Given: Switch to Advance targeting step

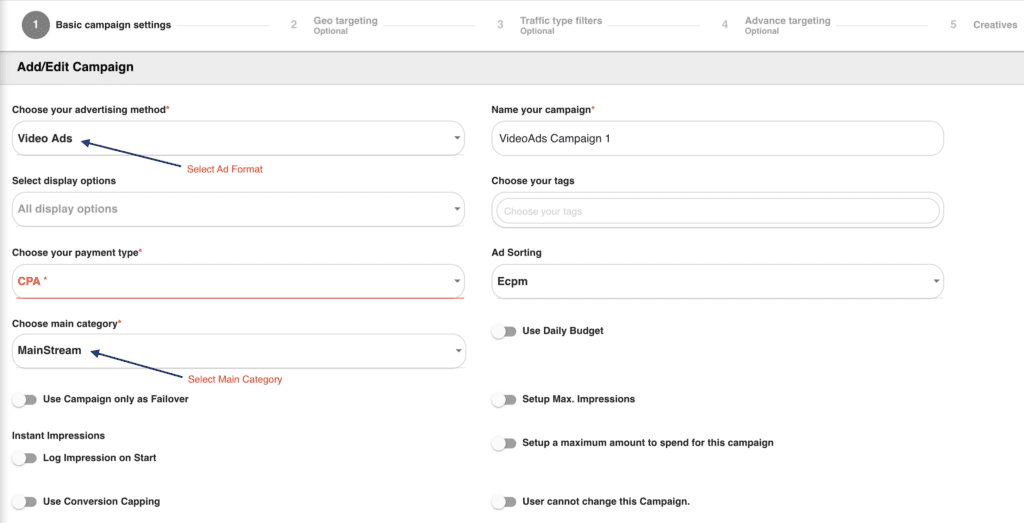Looking at the screenshot, I should click(785, 21).
